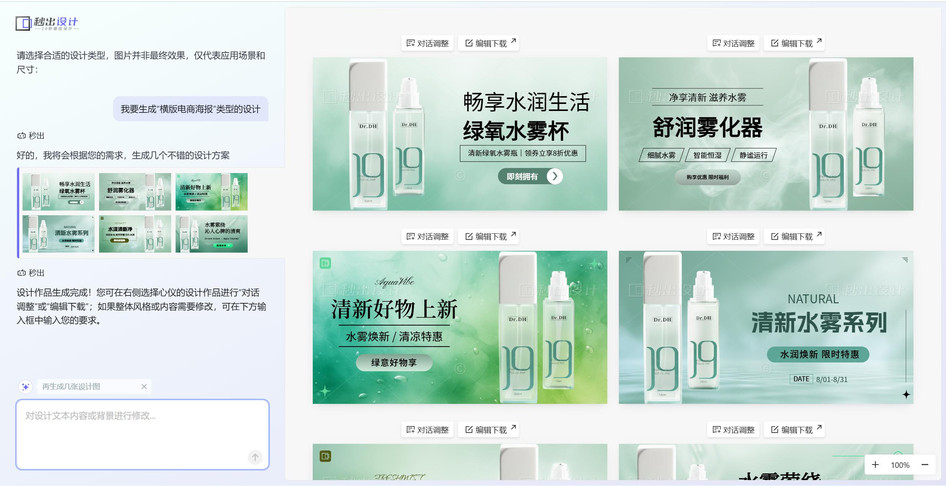946x486 pixels.
Task: Open 对话调整 for the 清新水雾系列 design
Action: pos(734,236)
